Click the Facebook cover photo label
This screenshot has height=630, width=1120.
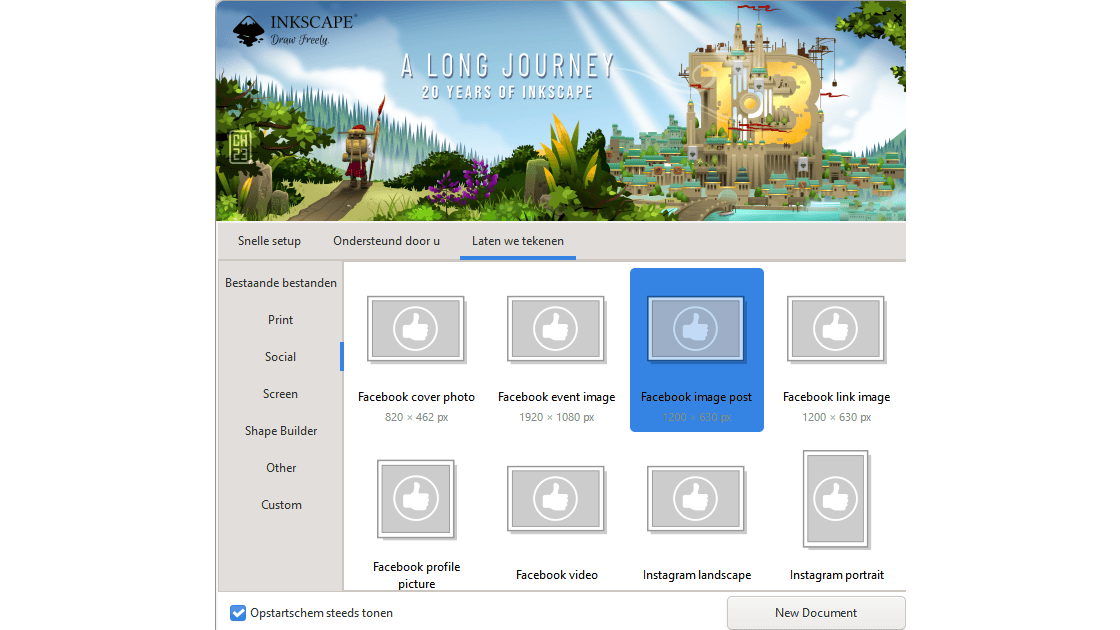tap(416, 397)
